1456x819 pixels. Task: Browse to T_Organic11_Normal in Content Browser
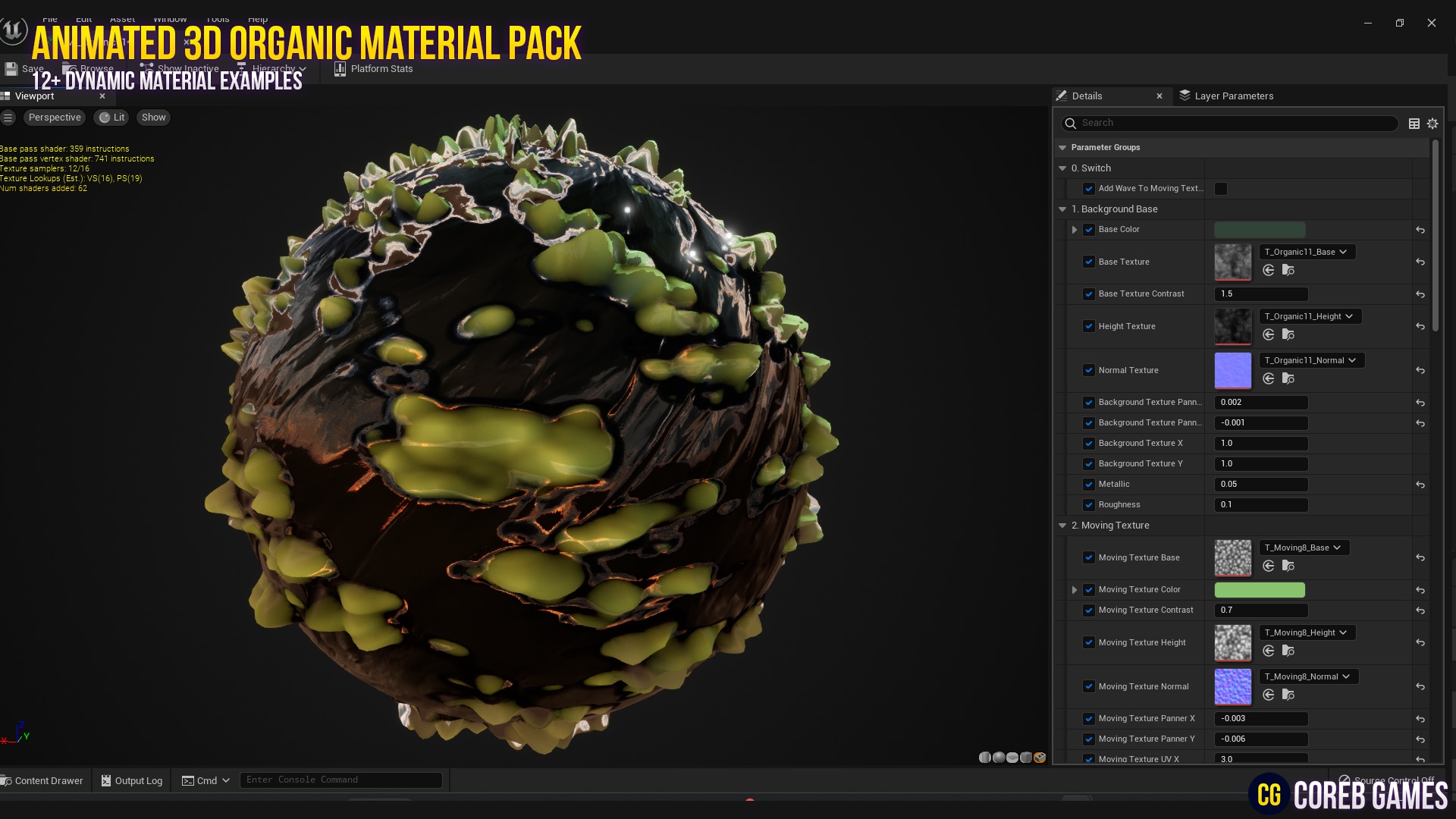point(1288,378)
